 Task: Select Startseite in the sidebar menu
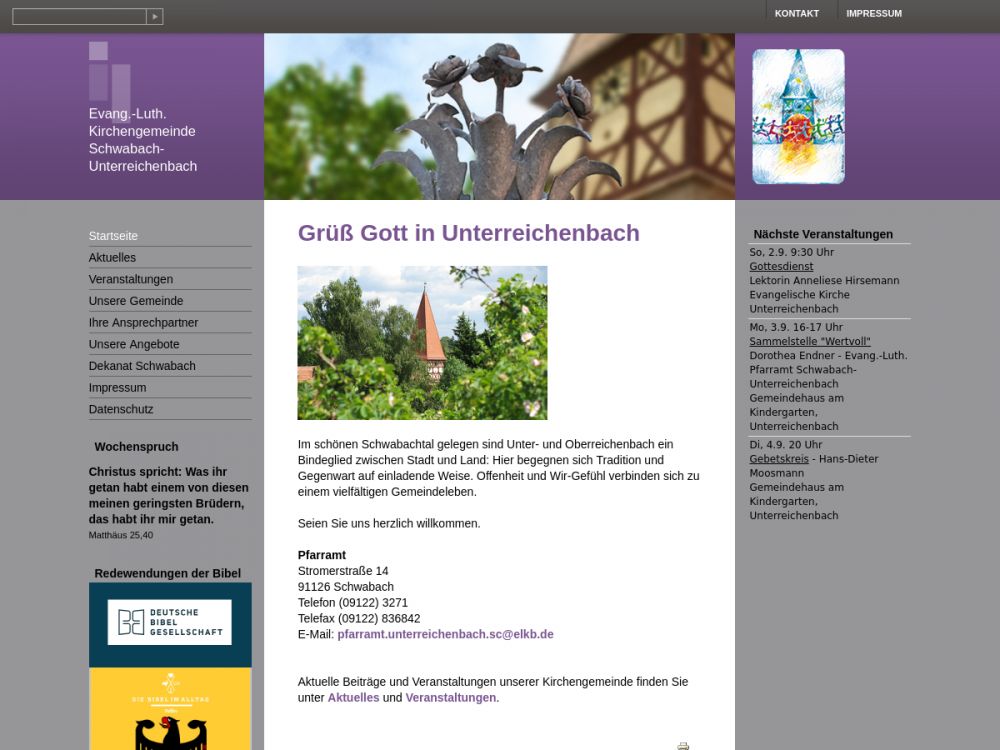(113, 236)
